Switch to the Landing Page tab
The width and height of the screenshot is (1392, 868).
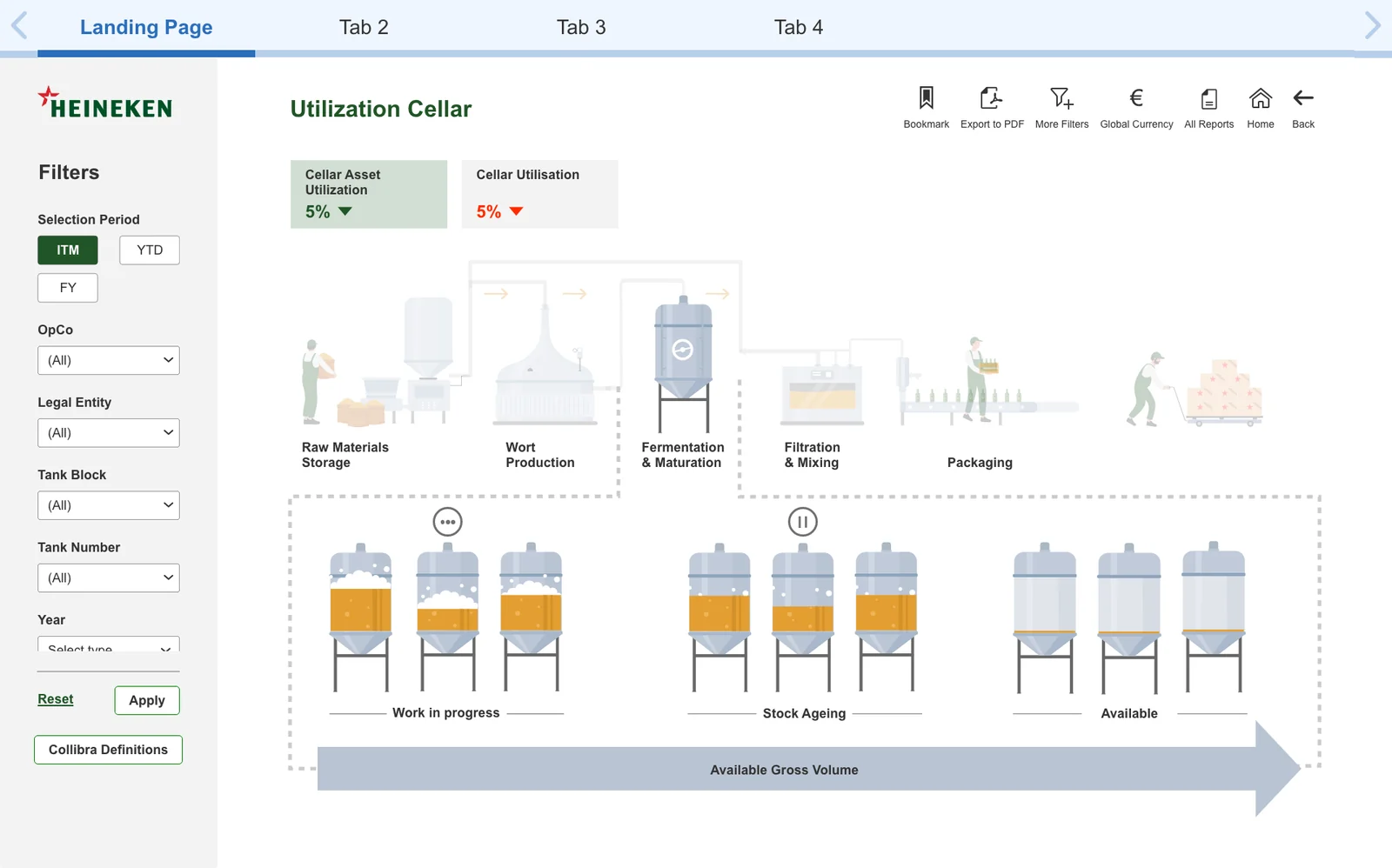146,27
